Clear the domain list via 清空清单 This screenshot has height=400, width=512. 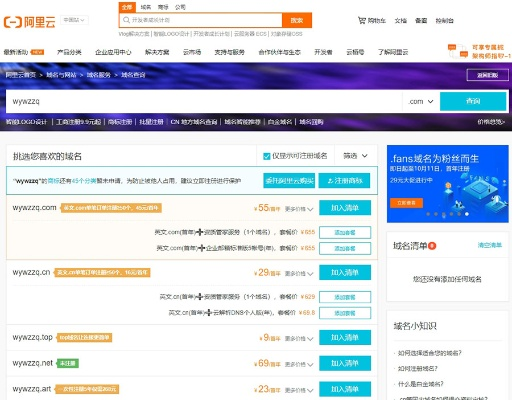pos(490,245)
